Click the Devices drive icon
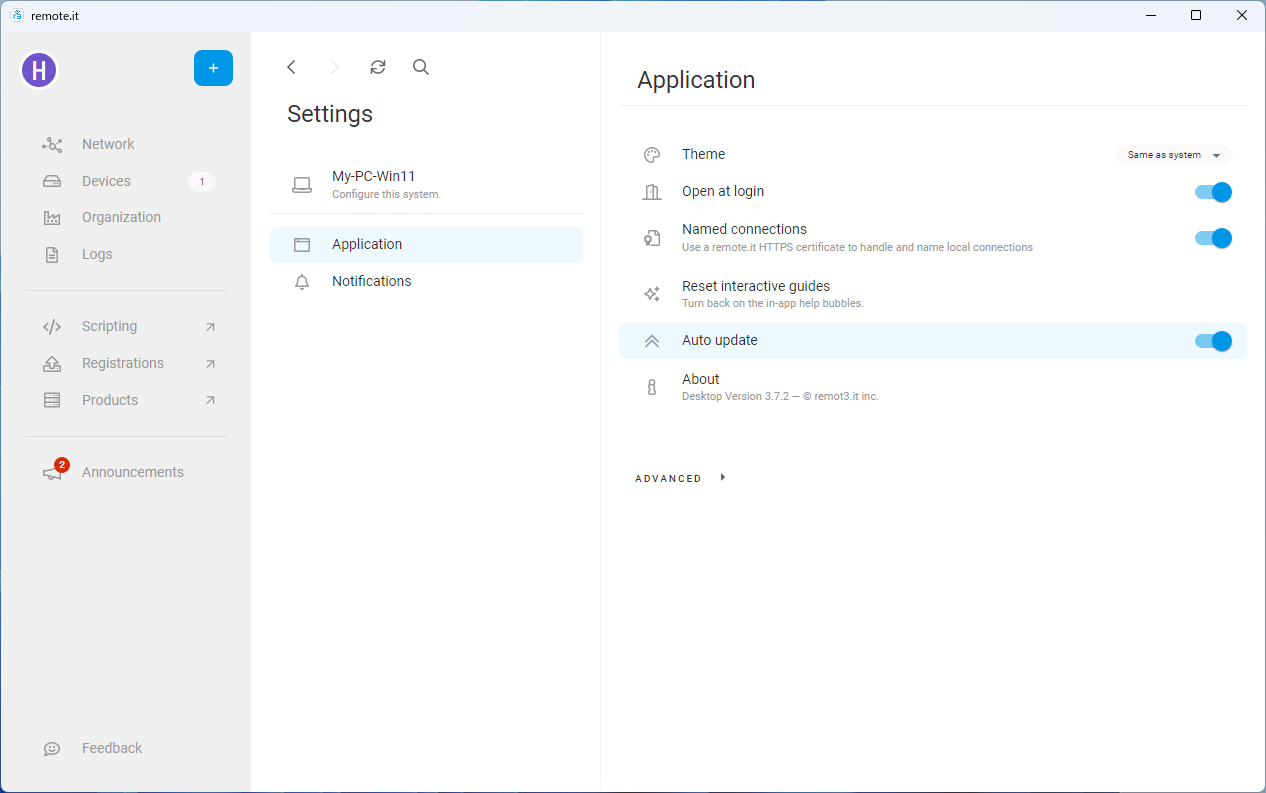 pos(52,182)
